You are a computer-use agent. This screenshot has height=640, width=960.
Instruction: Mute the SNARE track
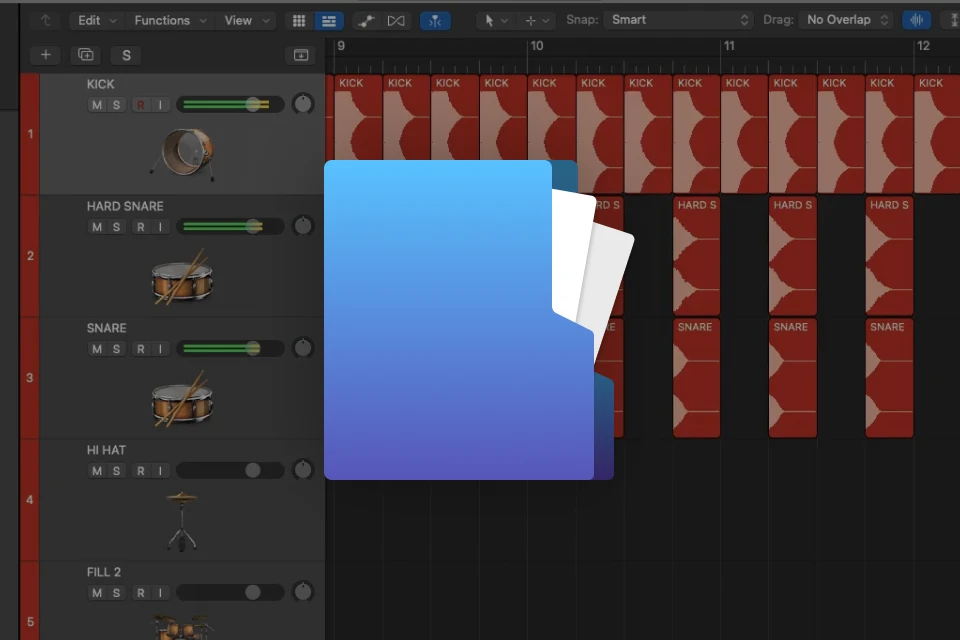pyautogui.click(x=97, y=348)
